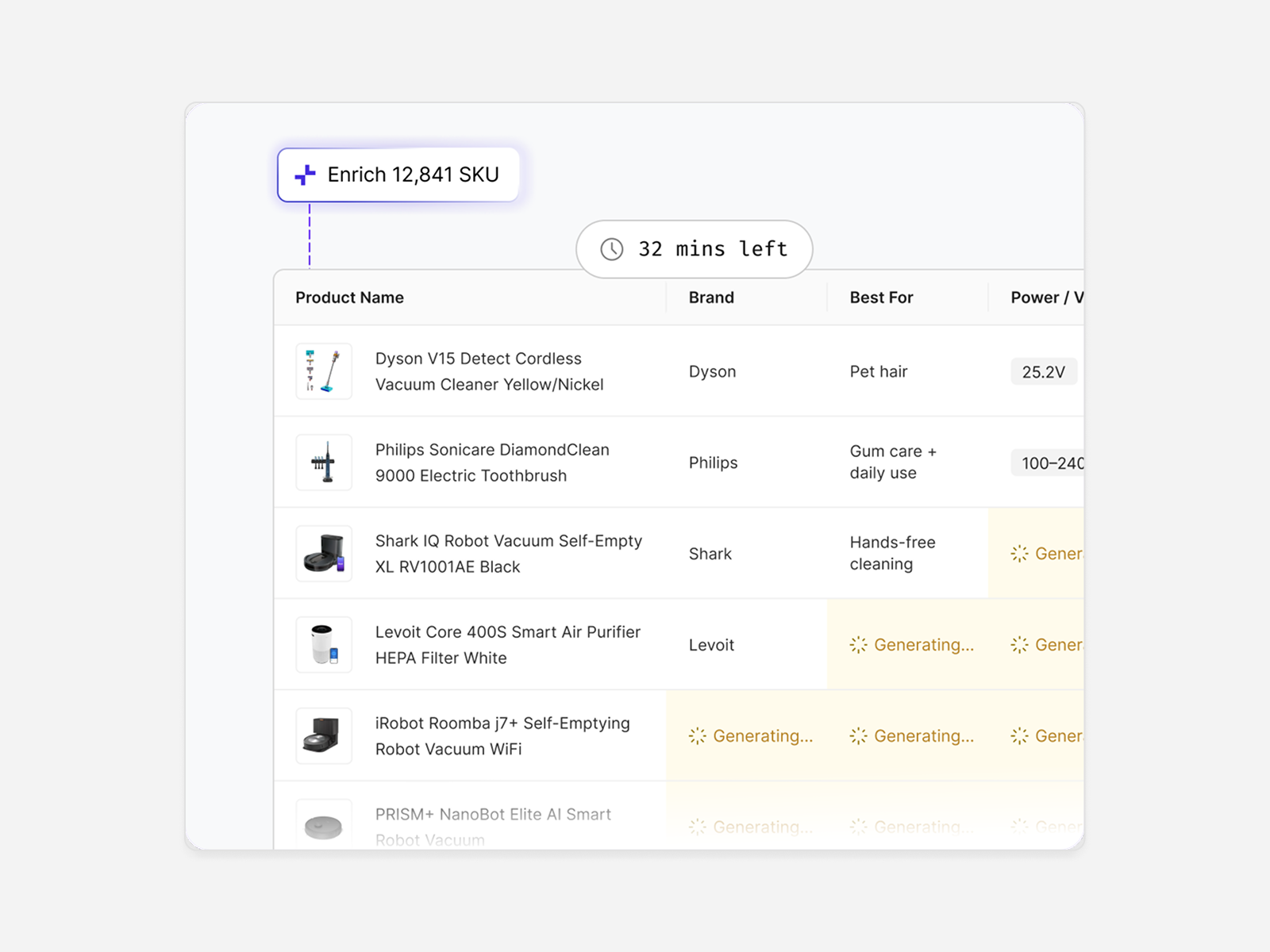Image resolution: width=1270 pixels, height=952 pixels.
Task: Click the PRISM+ brand generating spinner icon
Action: click(697, 827)
